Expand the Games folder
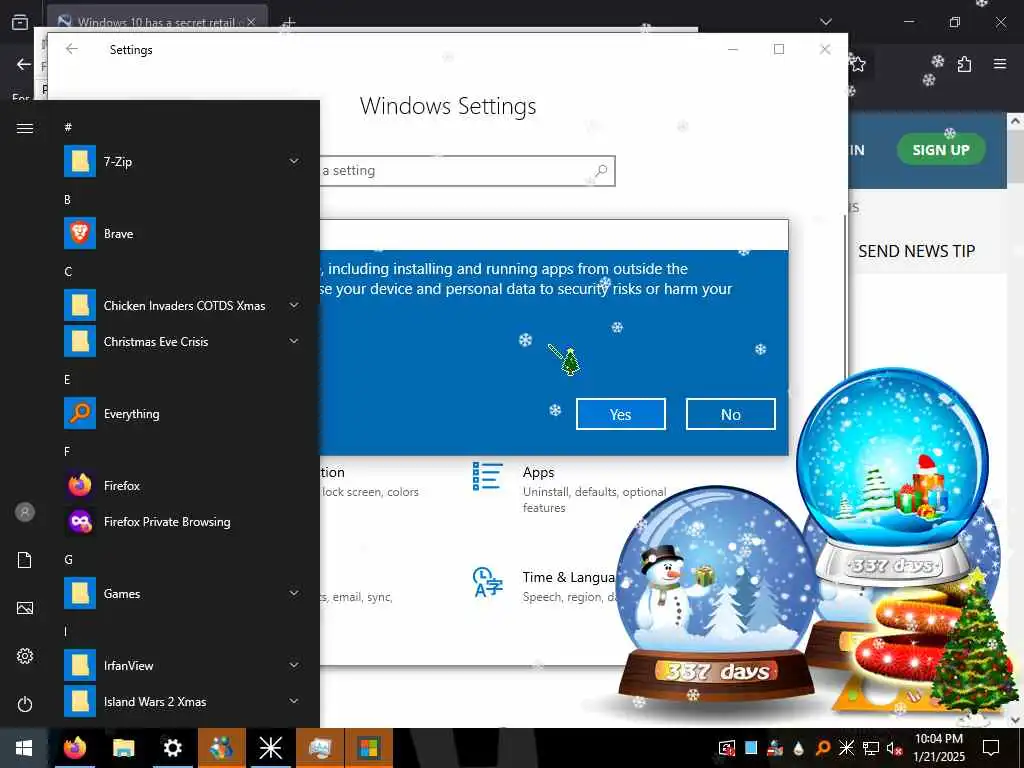The width and height of the screenshot is (1024, 768). [x=294, y=593]
